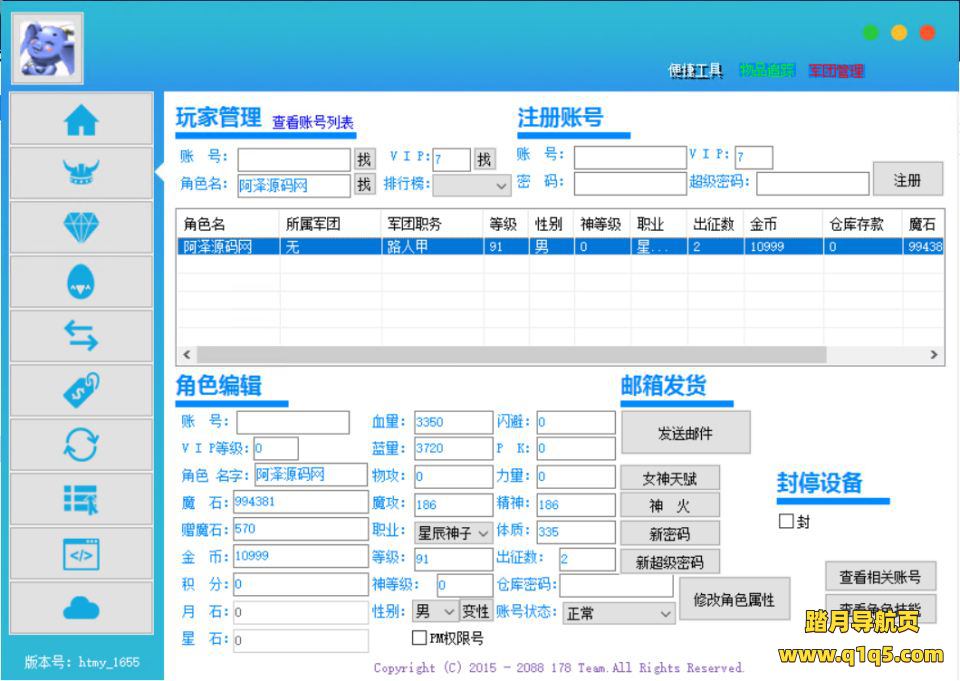The height and width of the screenshot is (681, 960).
Task: Select the Home icon in sidebar
Action: (80, 118)
